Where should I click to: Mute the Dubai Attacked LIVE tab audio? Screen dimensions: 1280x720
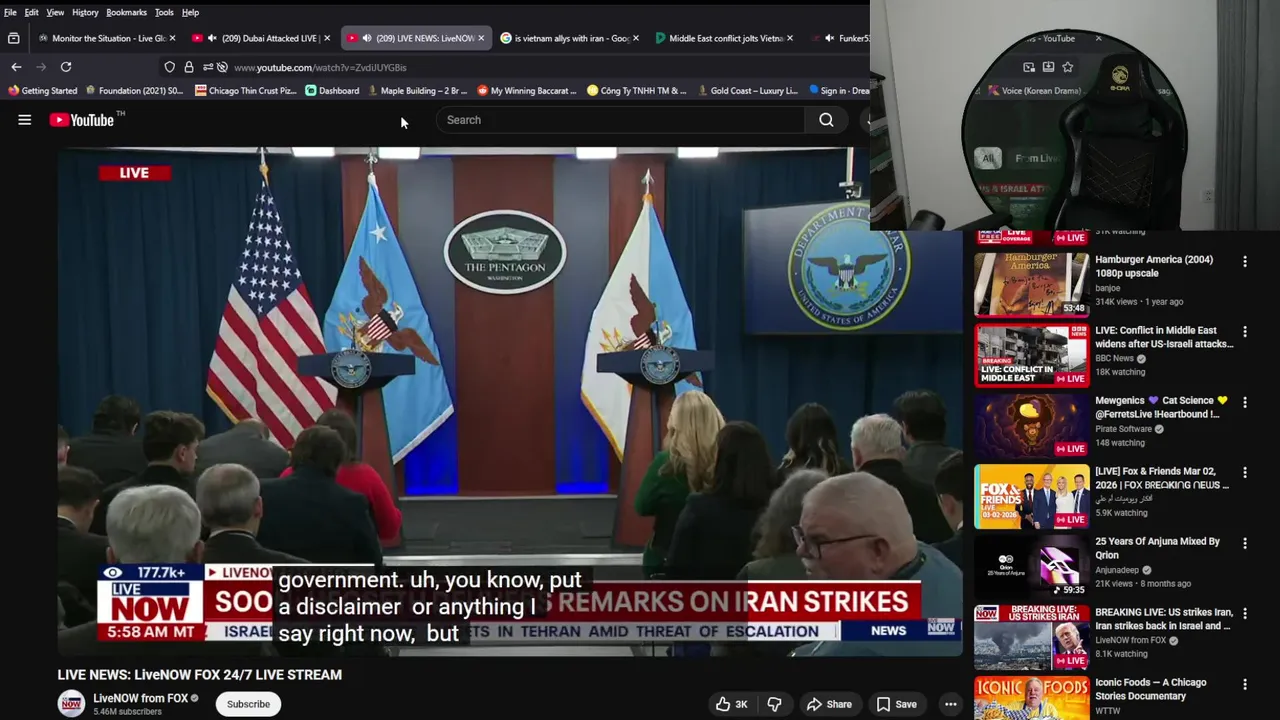(211, 38)
